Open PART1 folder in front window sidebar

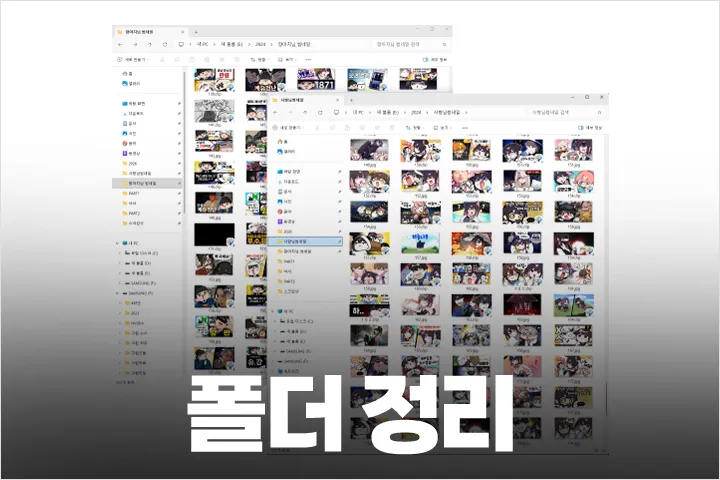[286, 261]
